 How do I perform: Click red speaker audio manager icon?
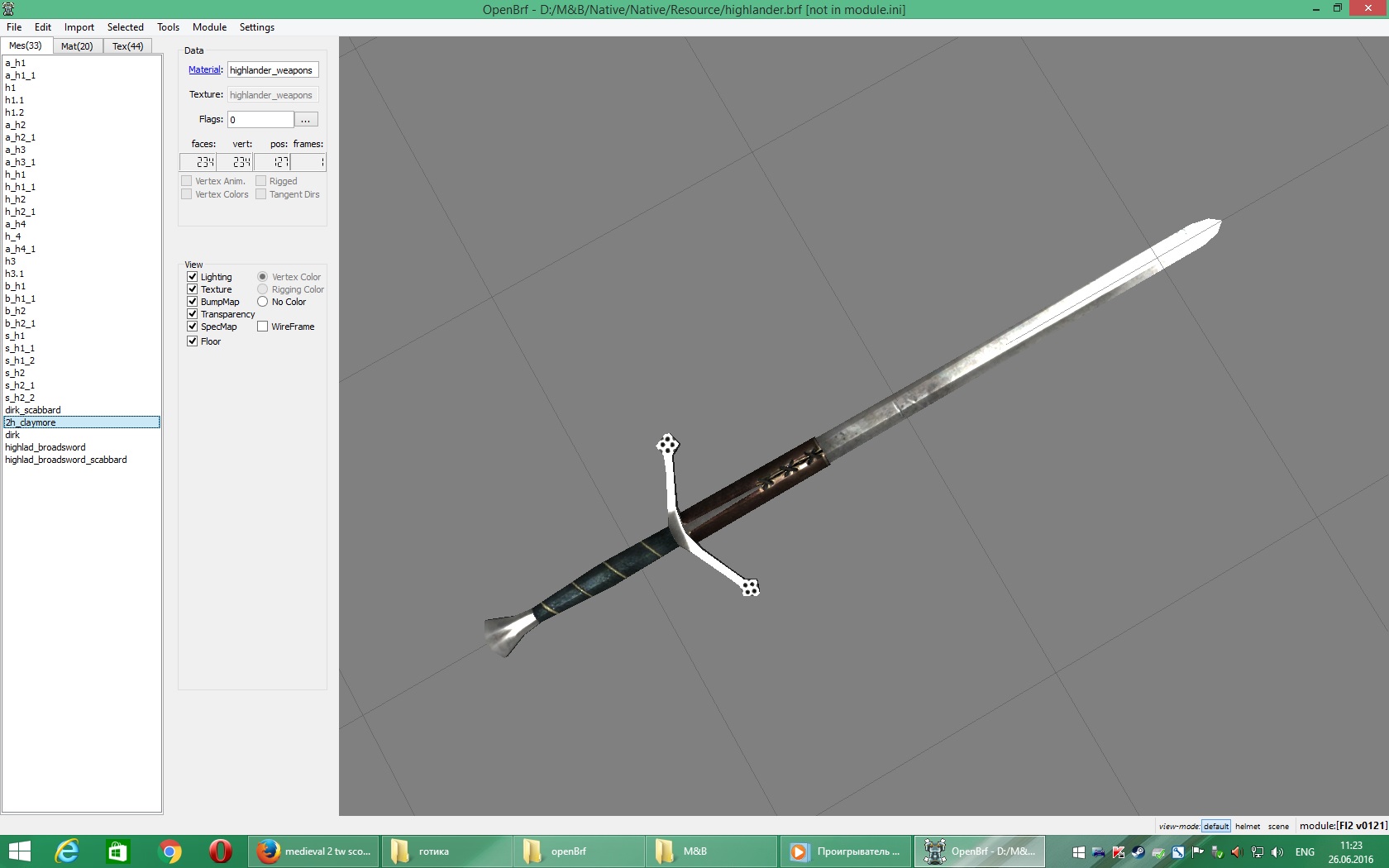tap(1237, 852)
